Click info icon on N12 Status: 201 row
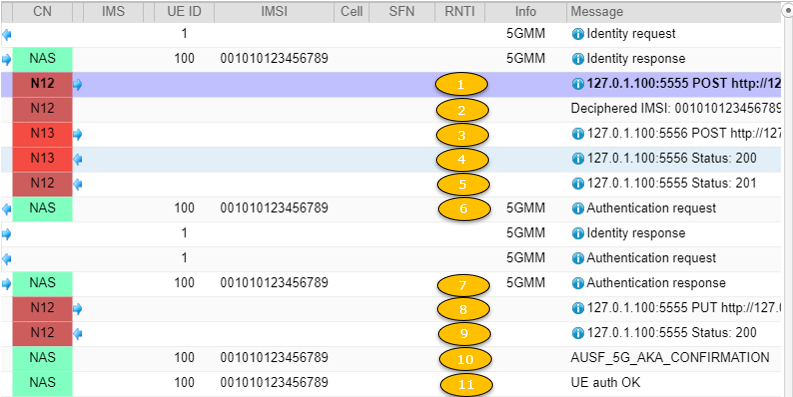 tap(578, 183)
